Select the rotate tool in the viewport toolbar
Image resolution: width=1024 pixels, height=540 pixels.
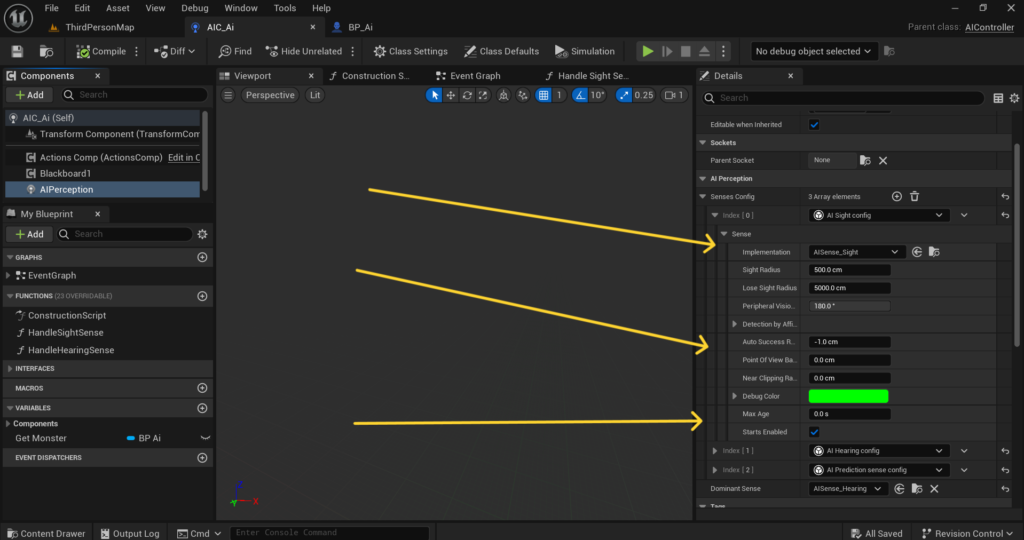467,95
